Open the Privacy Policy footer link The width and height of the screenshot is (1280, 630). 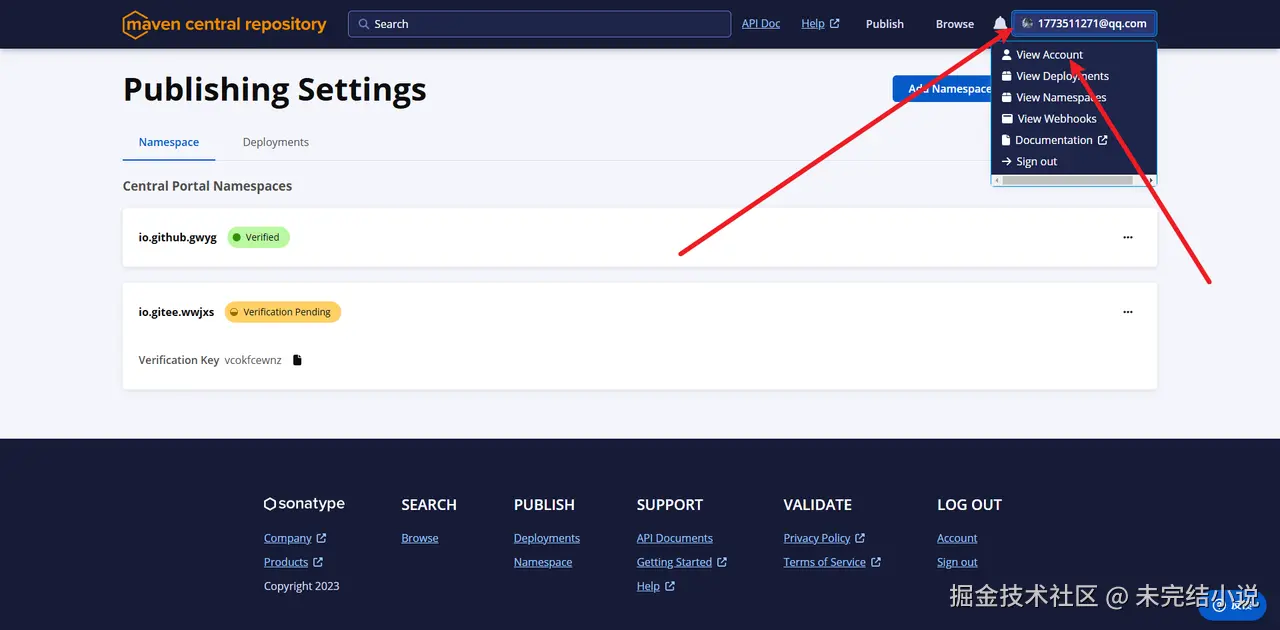[x=817, y=538]
